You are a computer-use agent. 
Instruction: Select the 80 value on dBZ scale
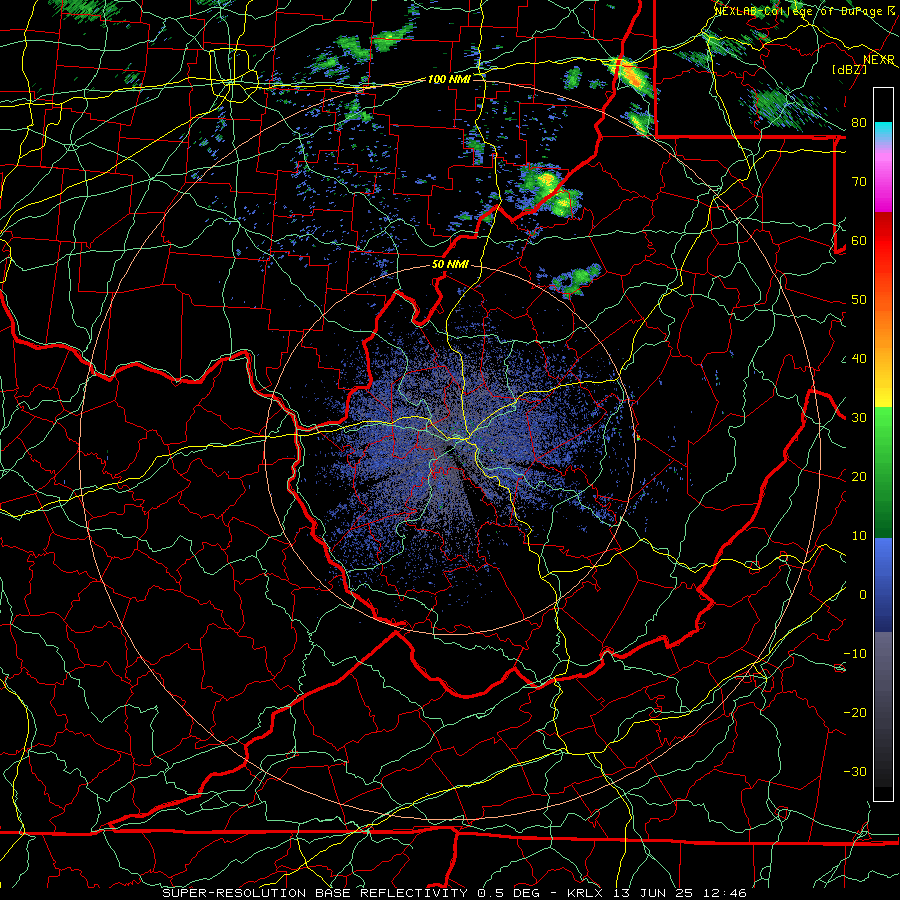(x=859, y=122)
